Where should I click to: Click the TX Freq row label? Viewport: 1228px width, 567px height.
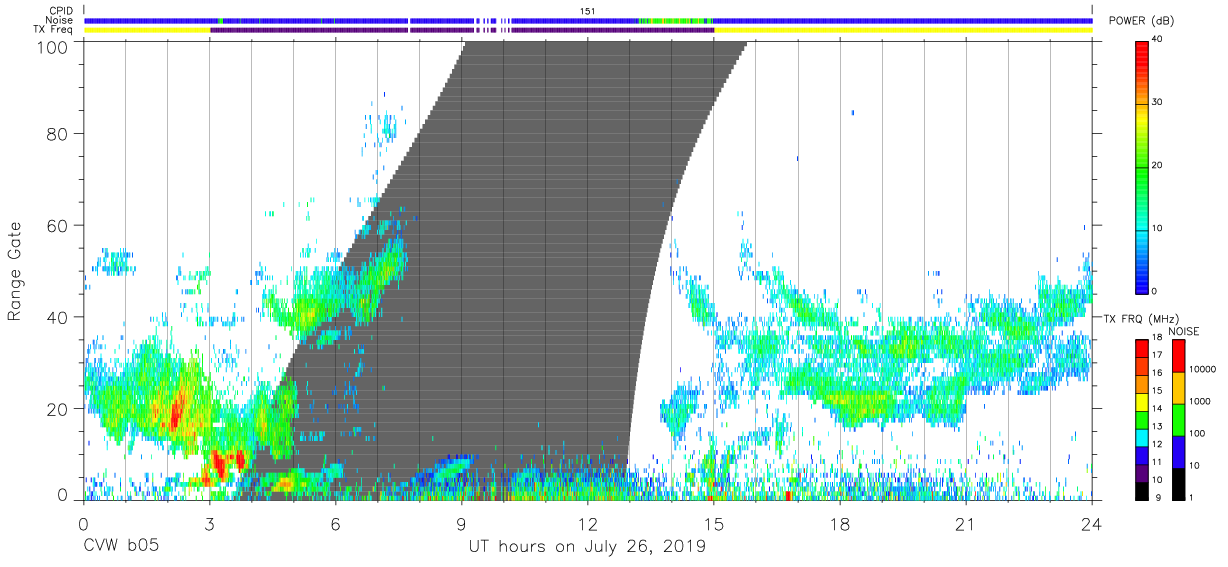click(x=54, y=30)
